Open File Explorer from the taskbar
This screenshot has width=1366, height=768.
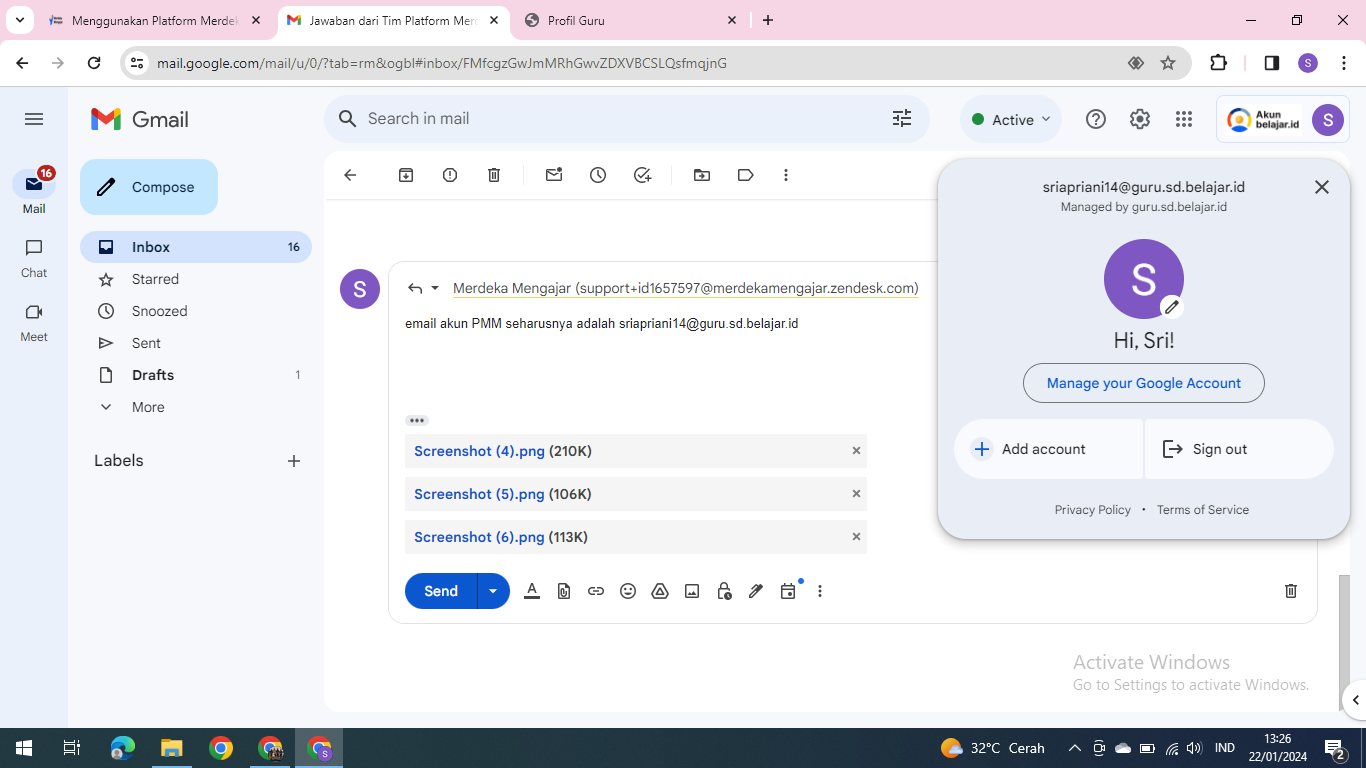(x=172, y=748)
